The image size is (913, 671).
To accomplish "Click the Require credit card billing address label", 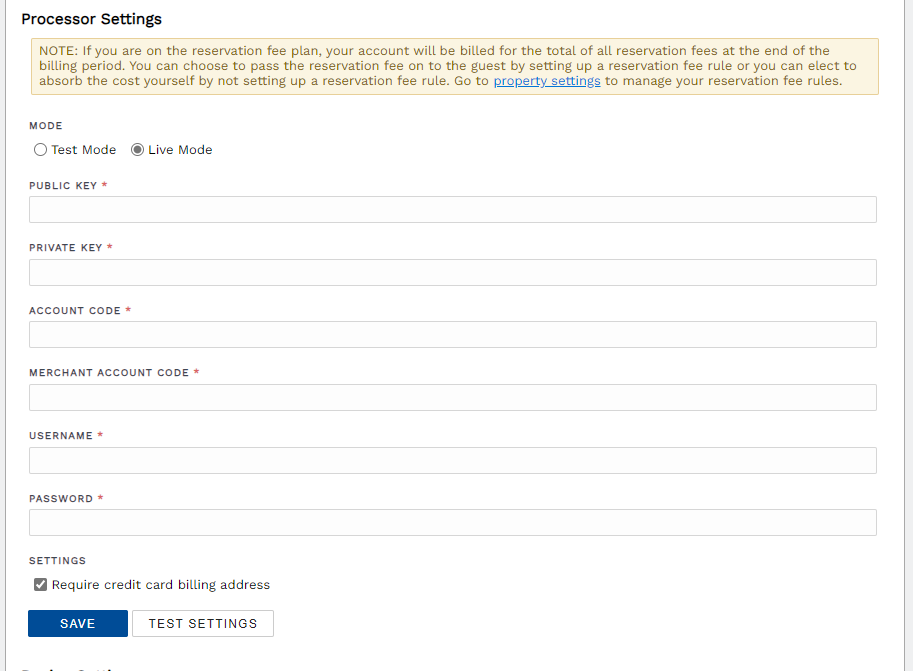I will click(x=161, y=584).
